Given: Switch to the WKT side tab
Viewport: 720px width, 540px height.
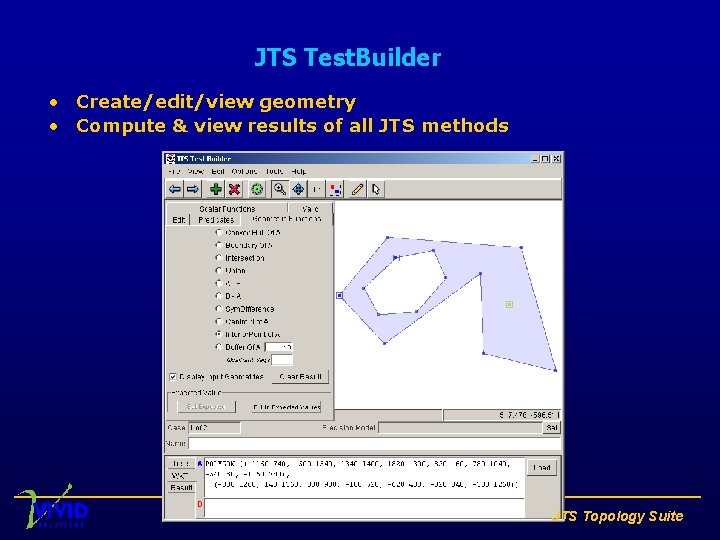Looking at the screenshot, I should click(x=180, y=476).
